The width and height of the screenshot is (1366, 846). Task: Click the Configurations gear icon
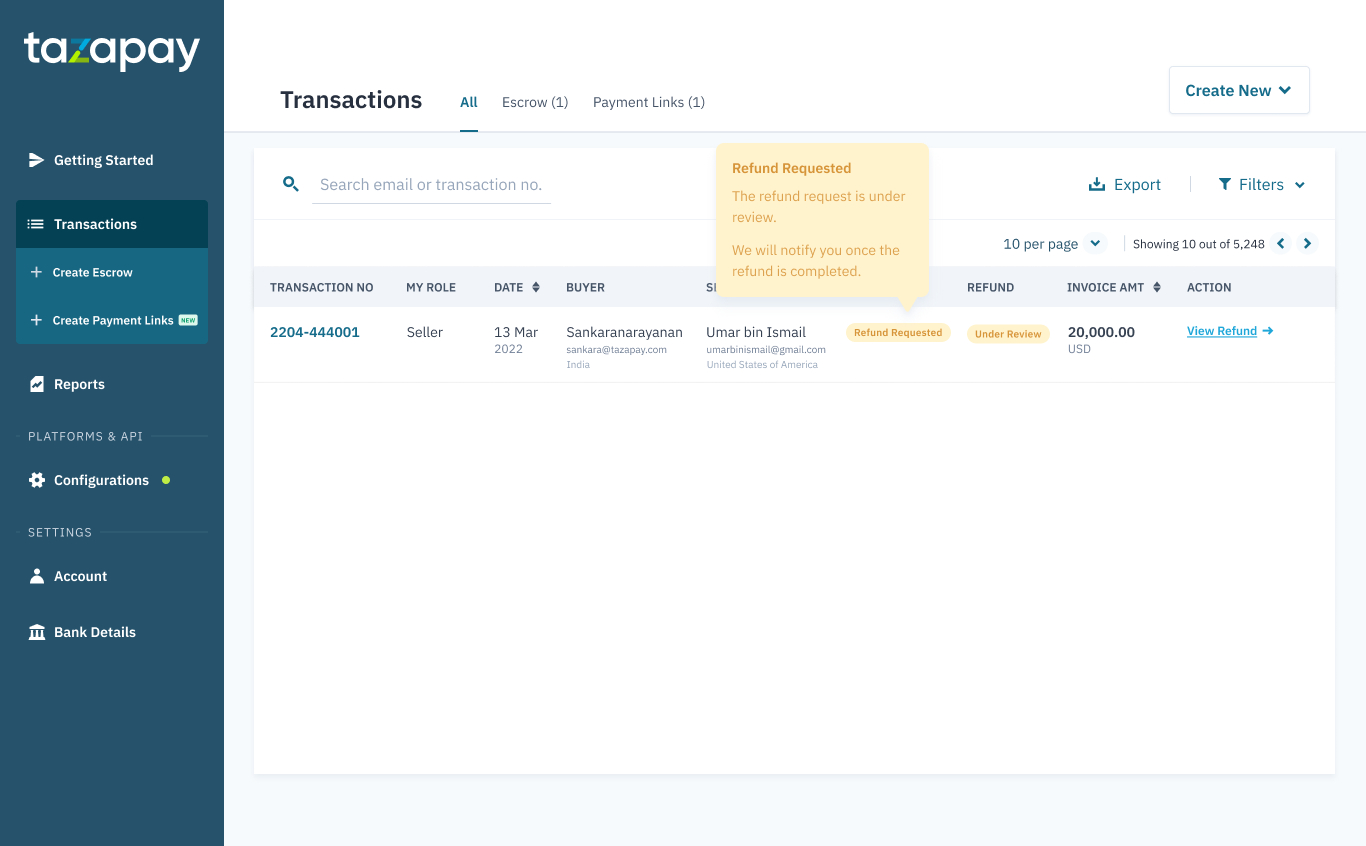tap(37, 480)
